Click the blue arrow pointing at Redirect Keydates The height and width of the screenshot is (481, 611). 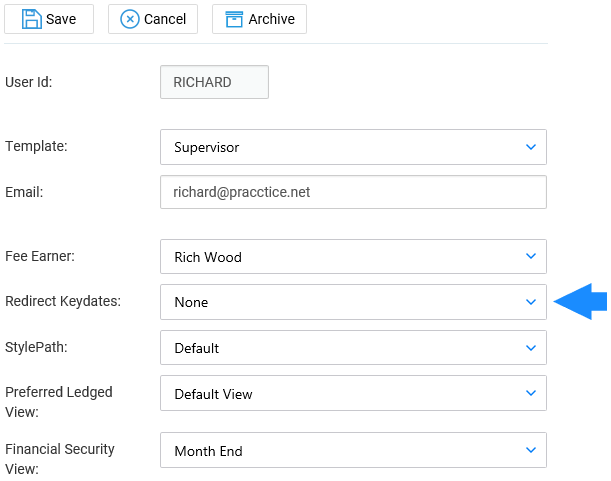click(x=580, y=301)
